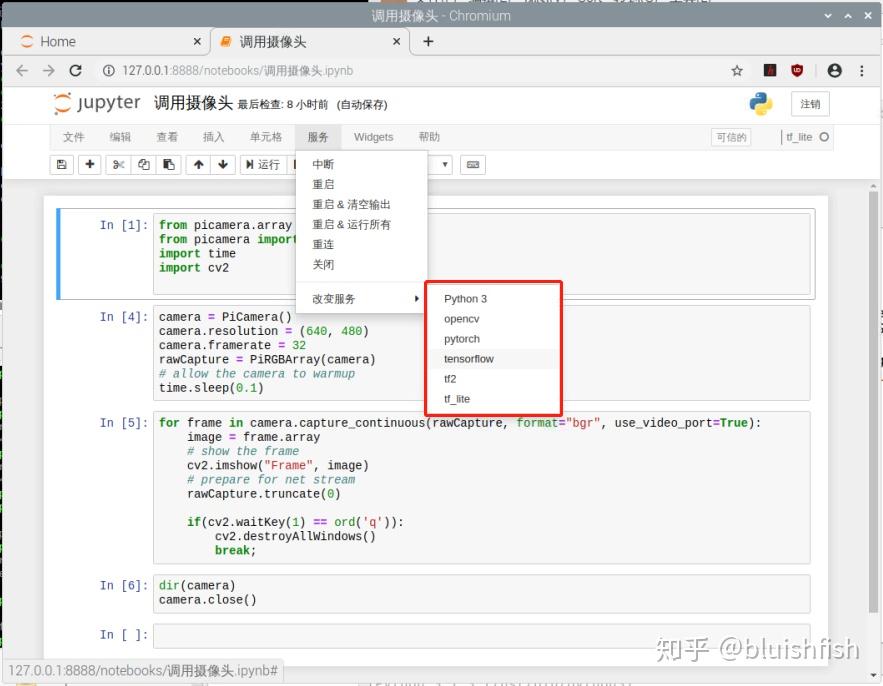883x686 pixels.
Task: Move the selected cell down
Action: 222,164
